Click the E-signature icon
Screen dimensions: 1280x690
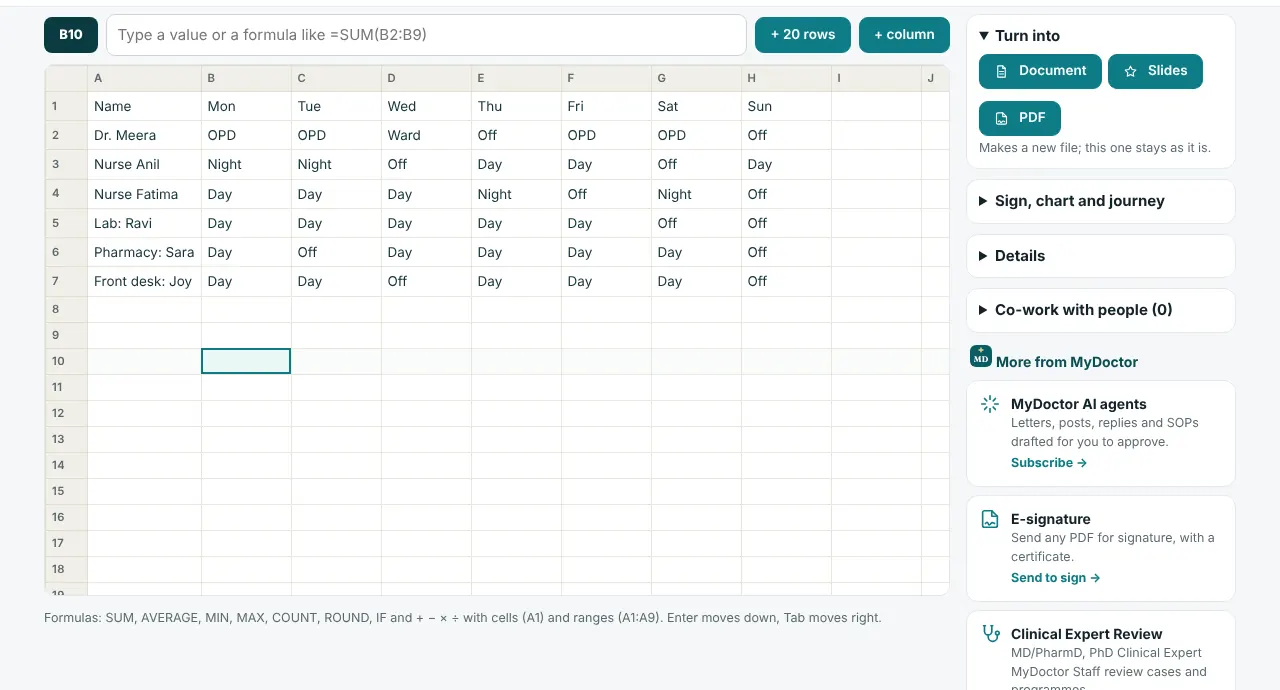(990, 519)
